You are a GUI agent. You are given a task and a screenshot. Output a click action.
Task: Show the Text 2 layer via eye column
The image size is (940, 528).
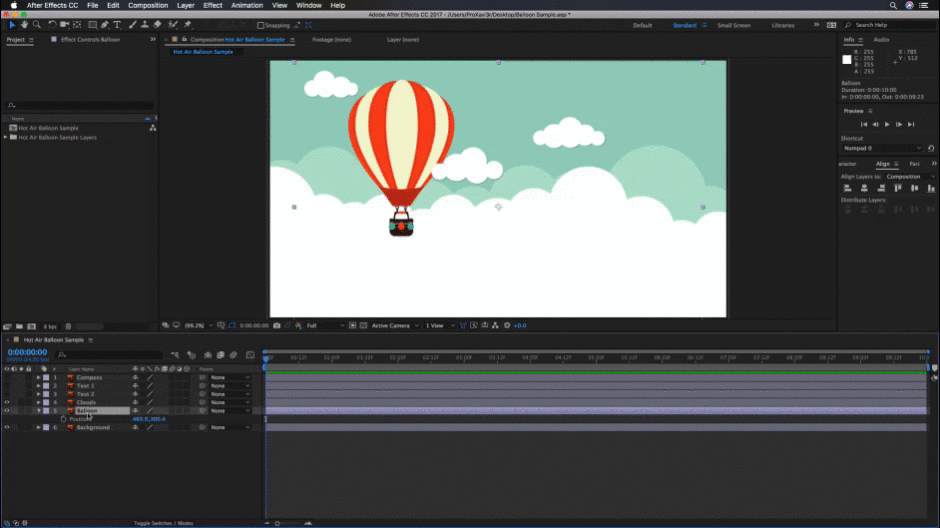click(7, 394)
